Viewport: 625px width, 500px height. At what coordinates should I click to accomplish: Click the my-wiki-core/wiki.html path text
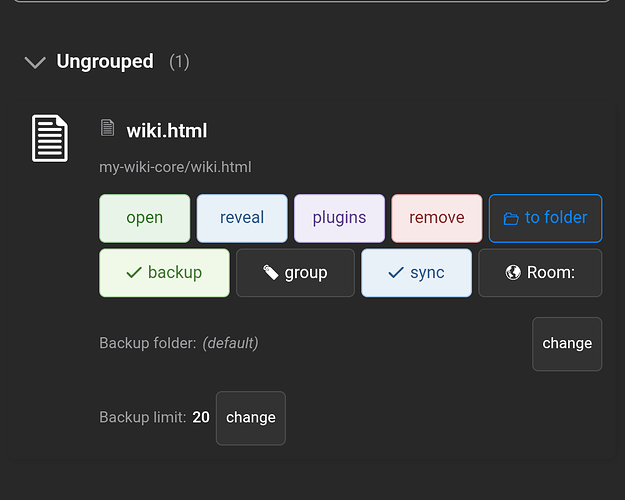pyautogui.click(x=175, y=167)
